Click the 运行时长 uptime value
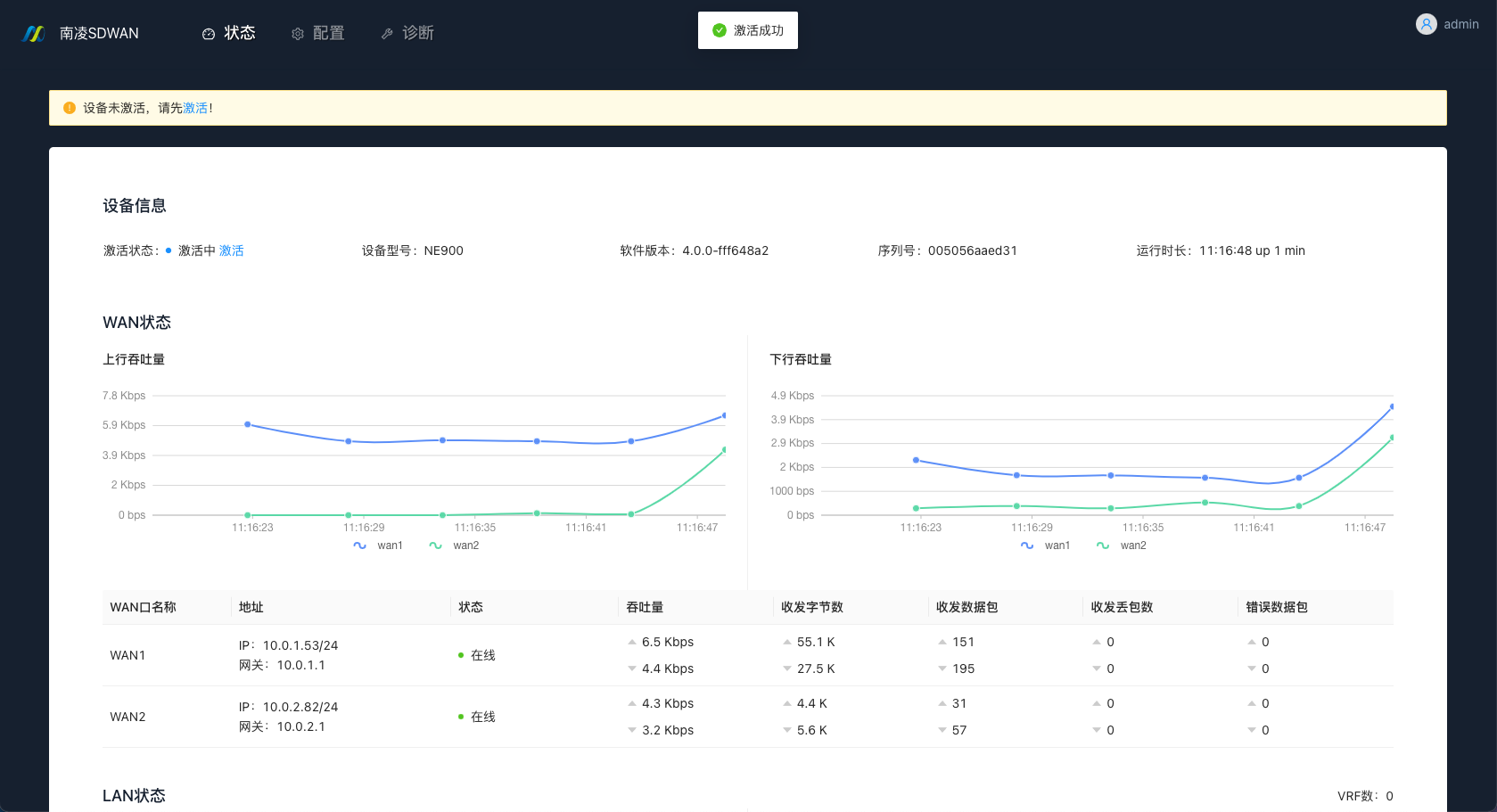 click(1252, 250)
